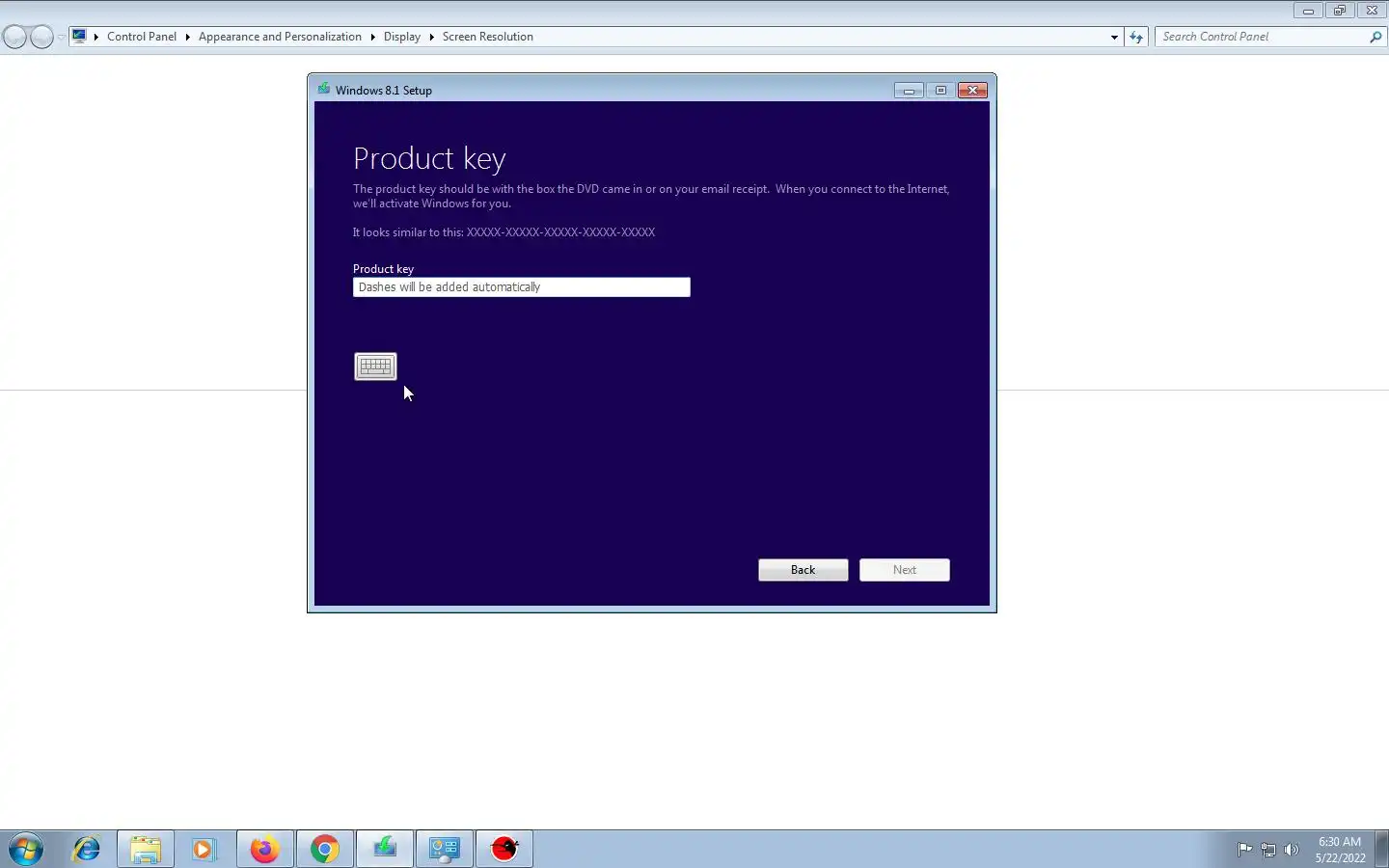Open Firefox from the taskbar
The image size is (1389, 868).
tap(264, 849)
